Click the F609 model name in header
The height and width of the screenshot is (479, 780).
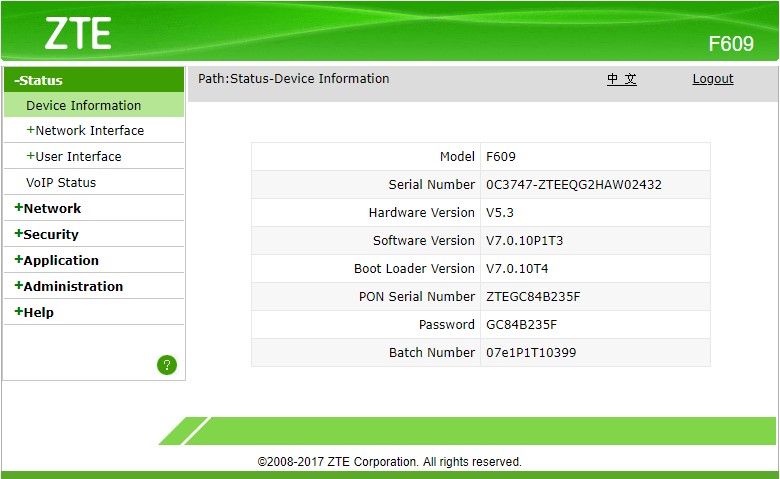(x=731, y=44)
